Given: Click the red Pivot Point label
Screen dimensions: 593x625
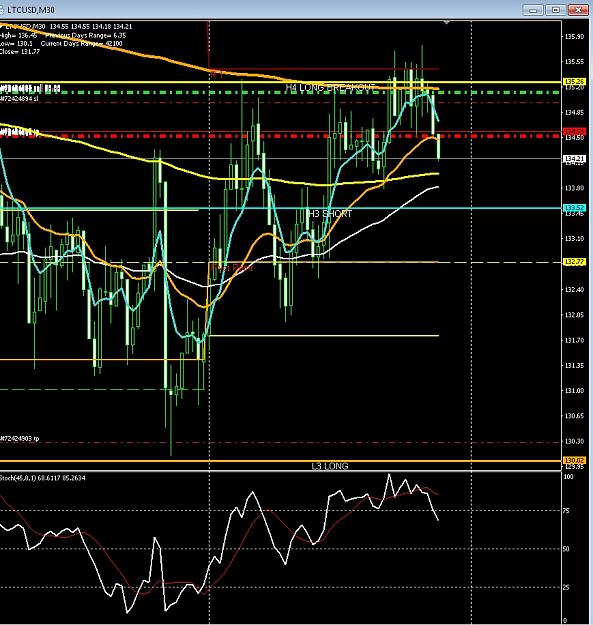Looking at the screenshot, I should coord(232,268).
